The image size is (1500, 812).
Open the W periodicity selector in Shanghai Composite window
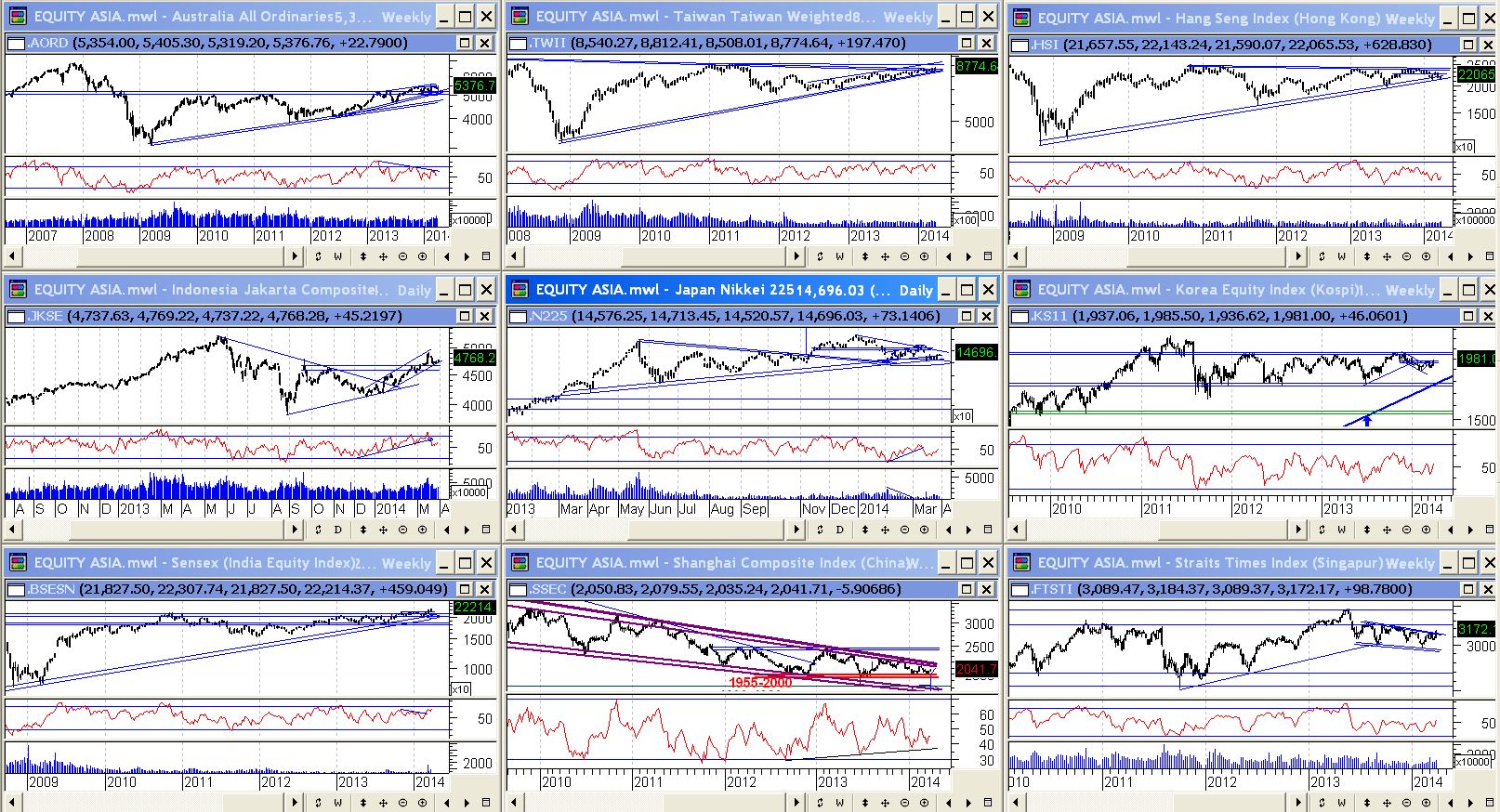(839, 803)
